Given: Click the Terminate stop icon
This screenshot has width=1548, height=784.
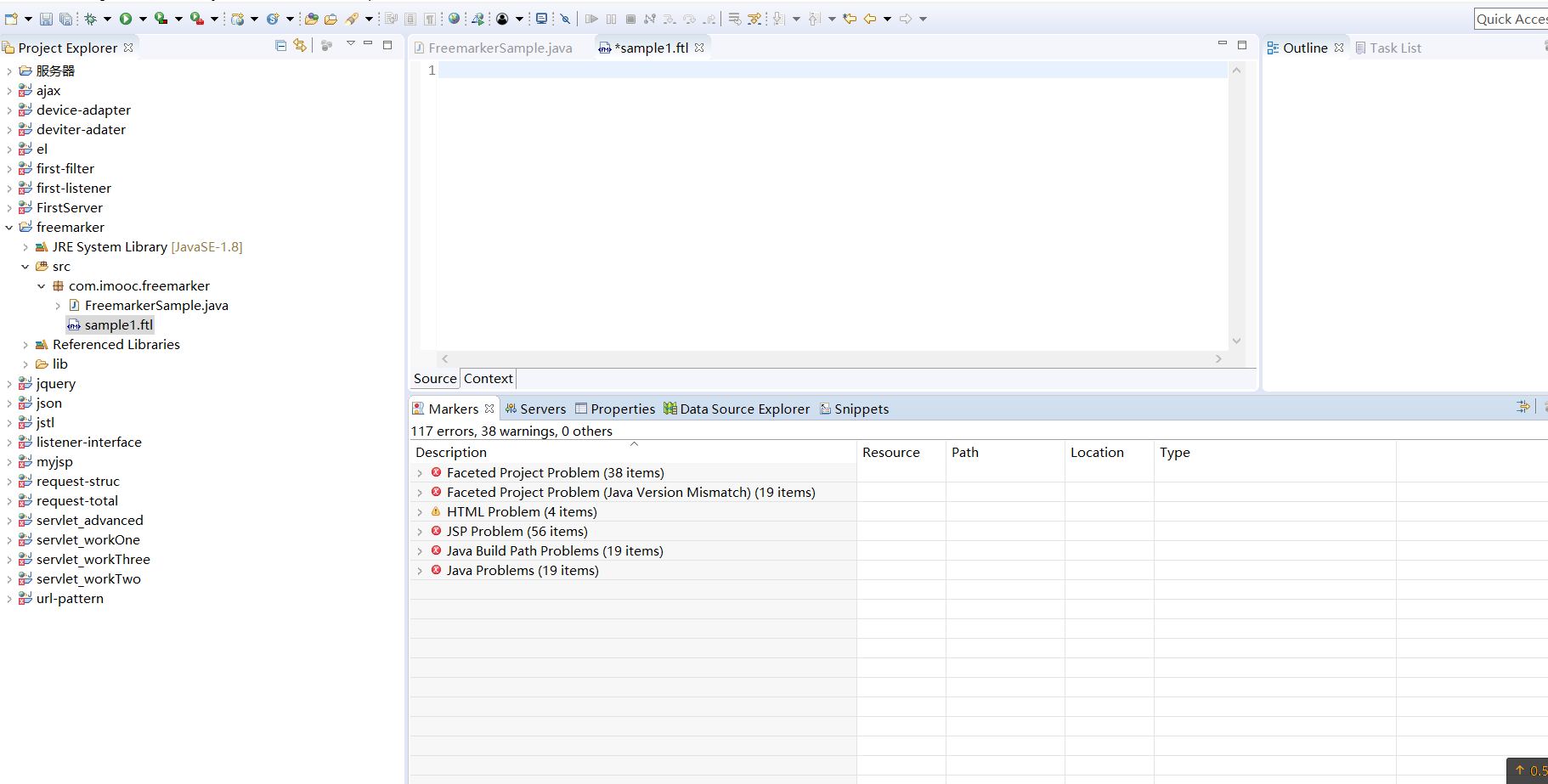Looking at the screenshot, I should (x=630, y=19).
